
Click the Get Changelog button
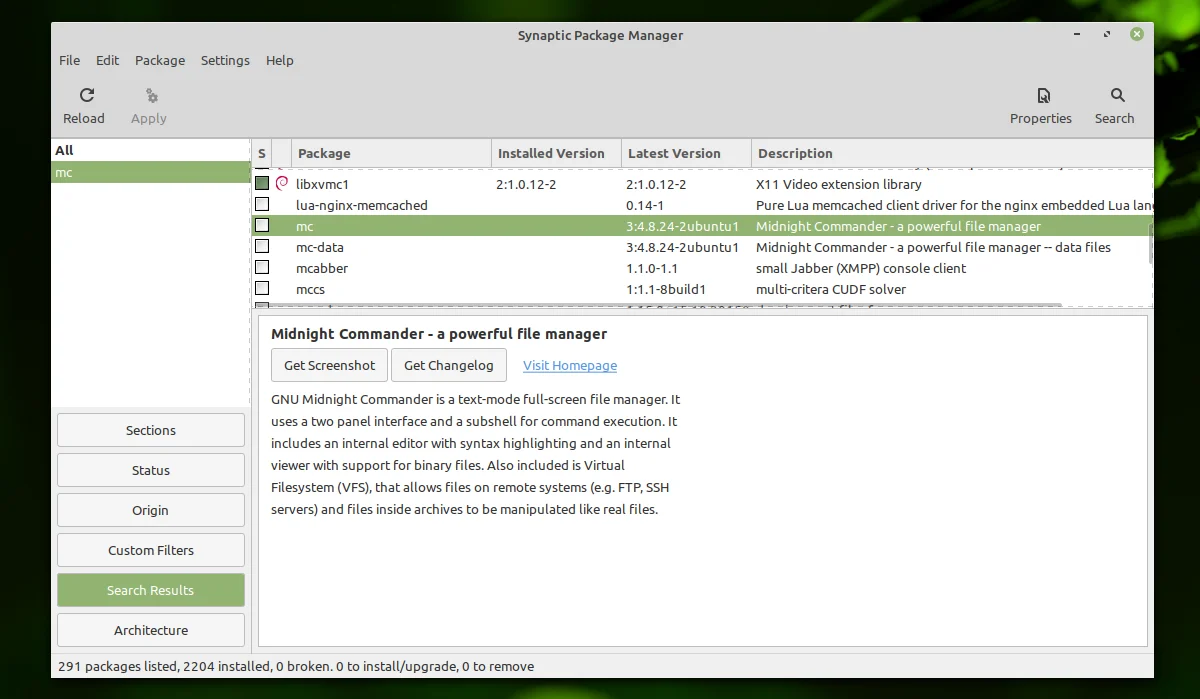449,365
